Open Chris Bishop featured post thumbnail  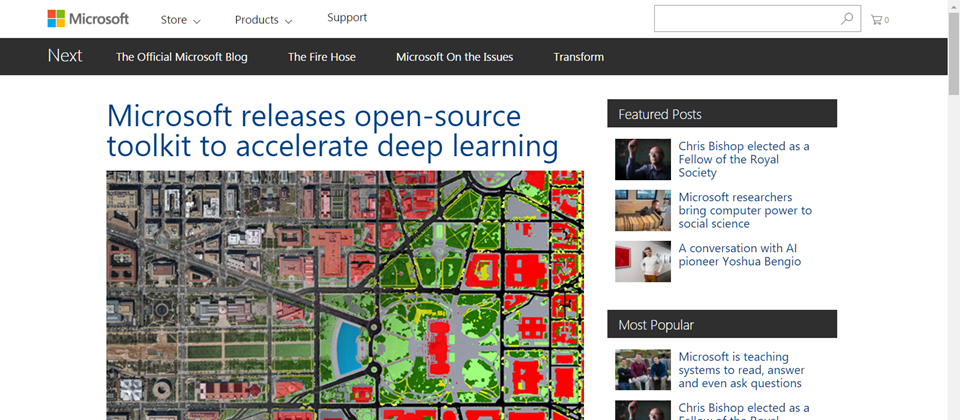643,159
